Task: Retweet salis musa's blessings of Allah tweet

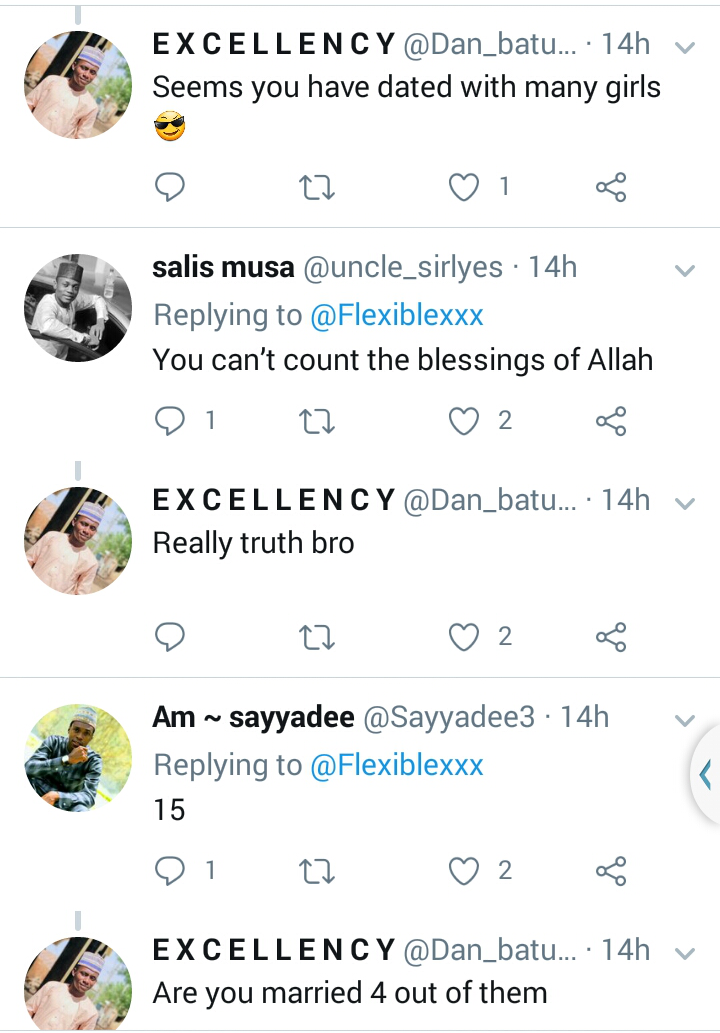Action: (317, 422)
